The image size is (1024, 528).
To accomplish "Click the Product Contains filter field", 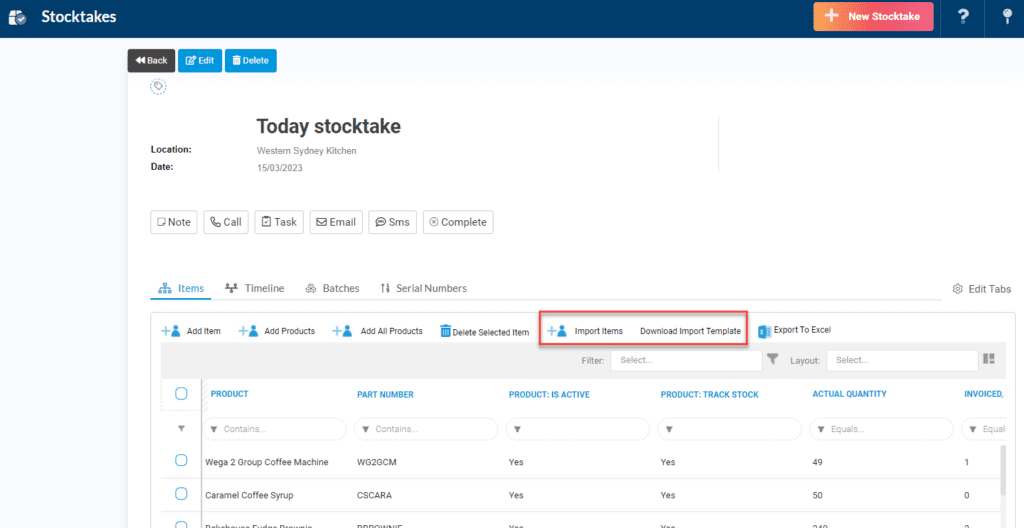I will (274, 429).
